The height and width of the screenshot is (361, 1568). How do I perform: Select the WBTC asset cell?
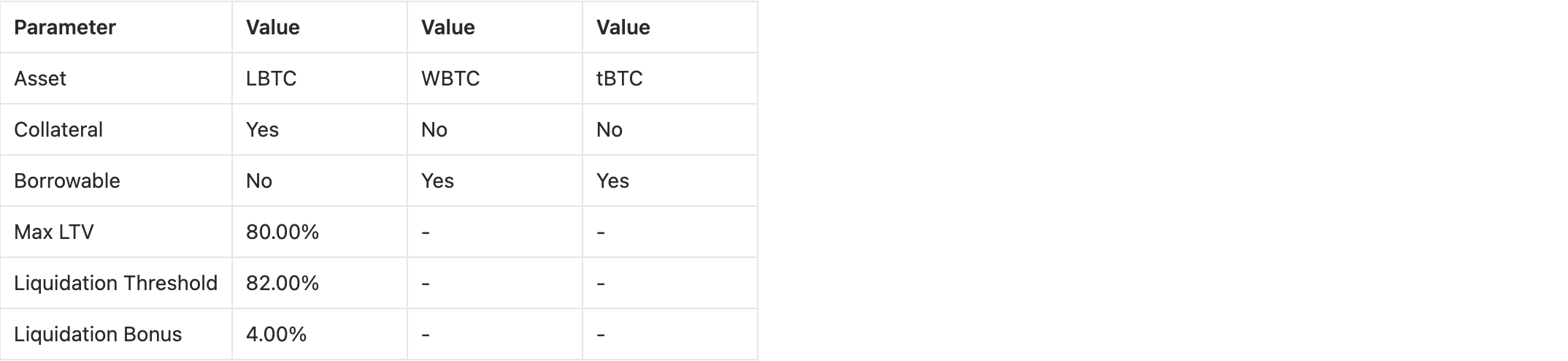tap(450, 79)
